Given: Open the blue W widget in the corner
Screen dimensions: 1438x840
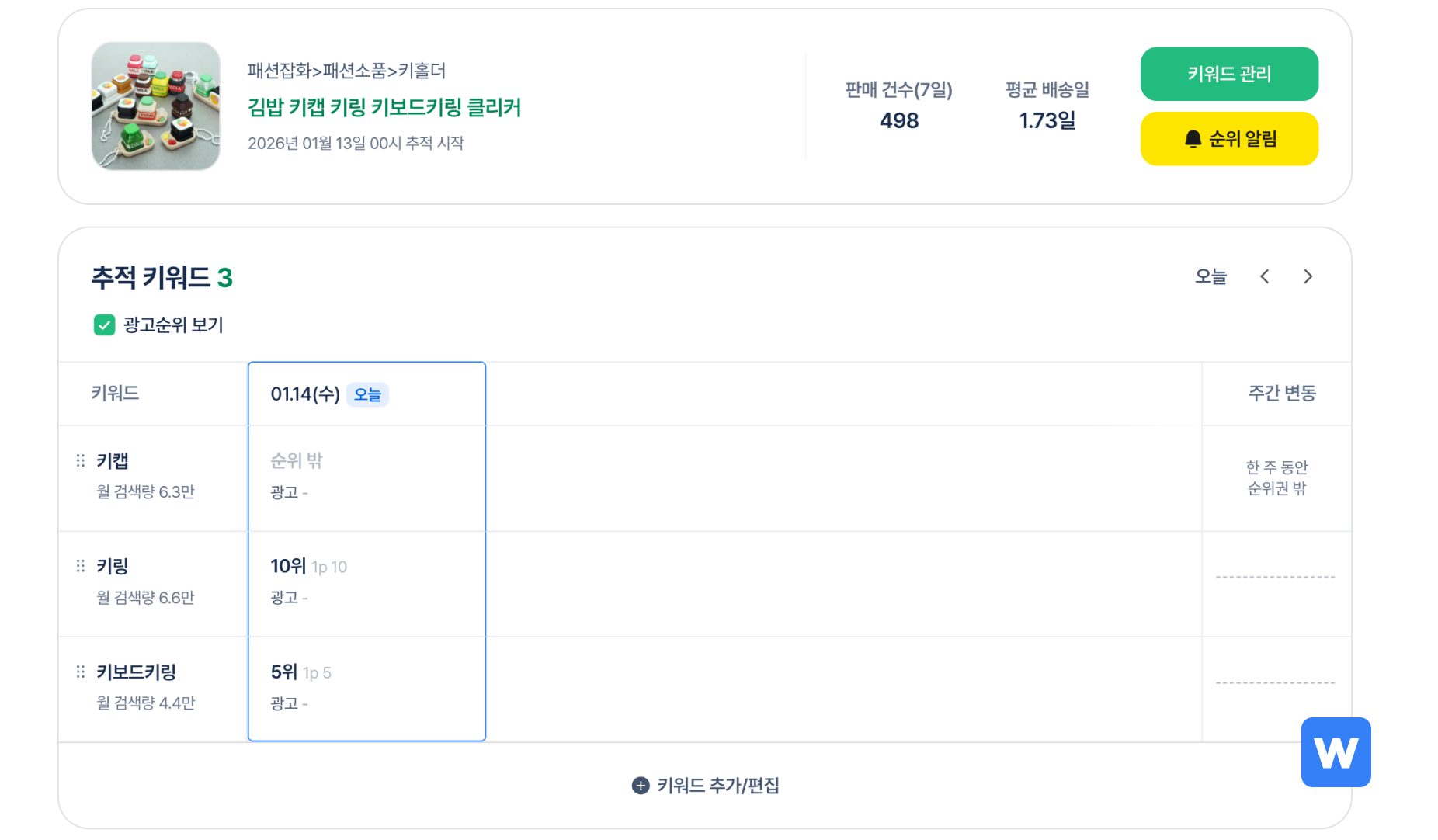Looking at the screenshot, I should pyautogui.click(x=1336, y=753).
